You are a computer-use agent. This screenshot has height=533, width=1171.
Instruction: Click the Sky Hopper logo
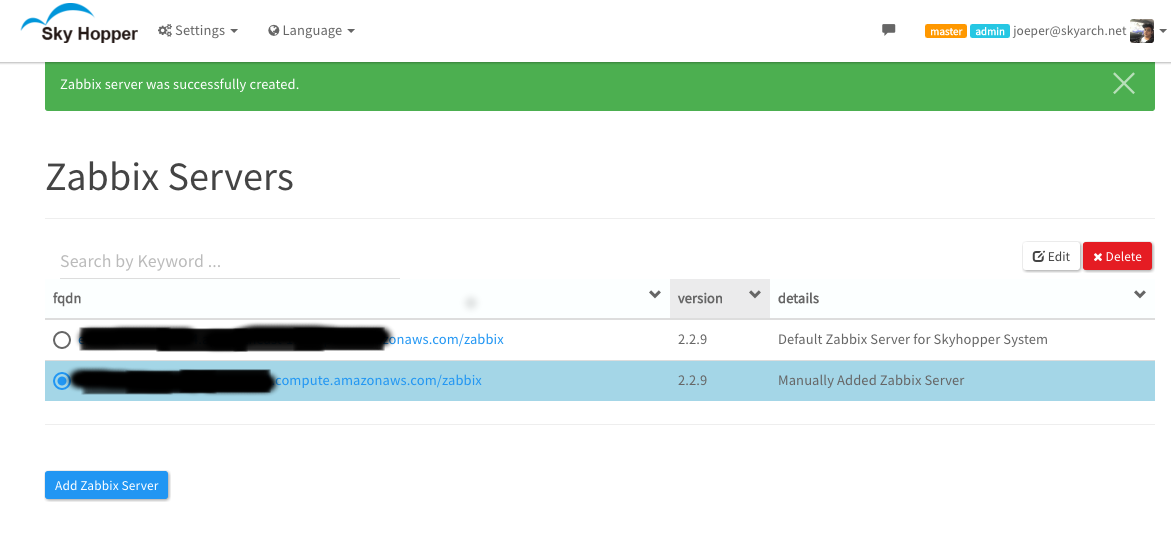pyautogui.click(x=79, y=24)
